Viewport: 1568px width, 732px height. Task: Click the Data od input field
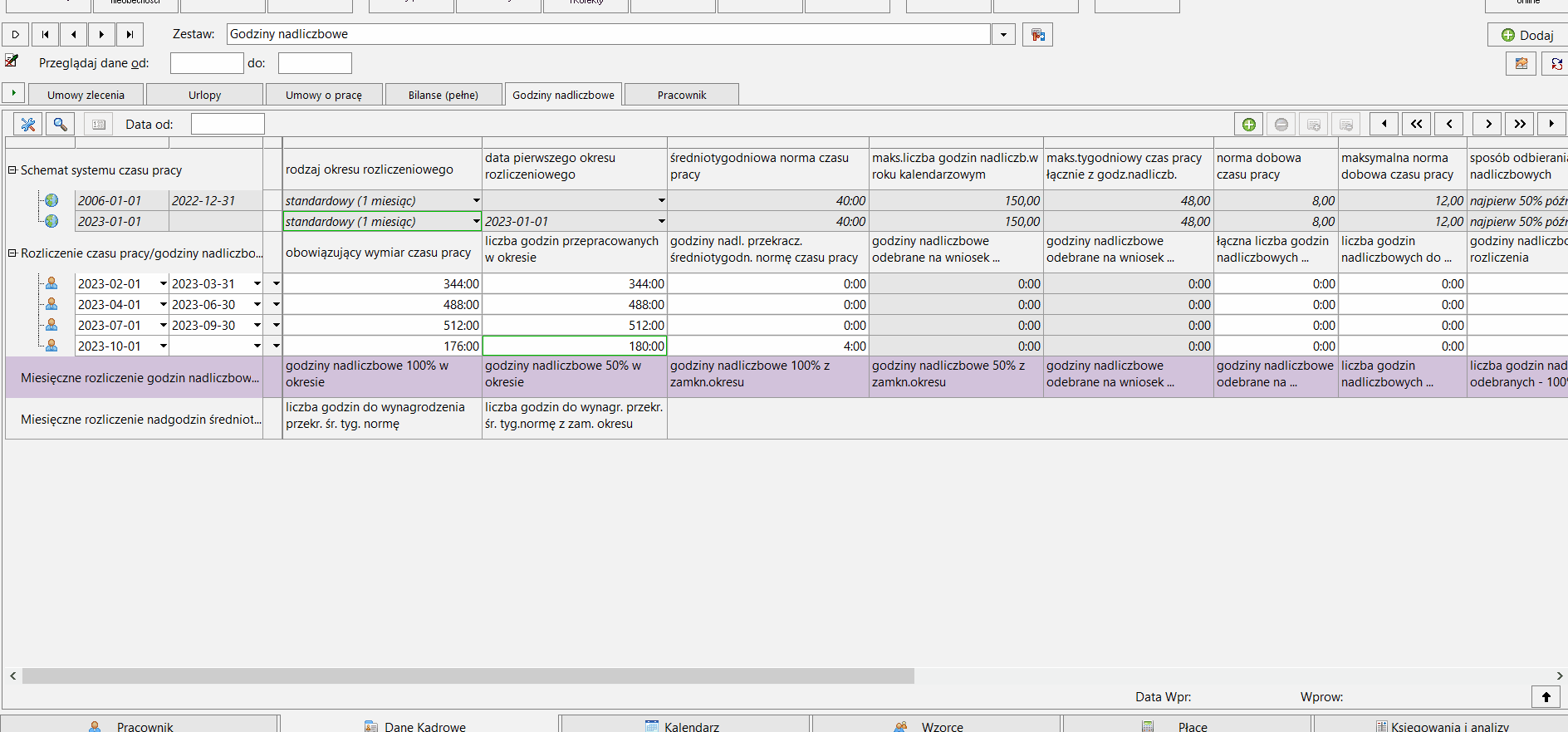tap(228, 124)
